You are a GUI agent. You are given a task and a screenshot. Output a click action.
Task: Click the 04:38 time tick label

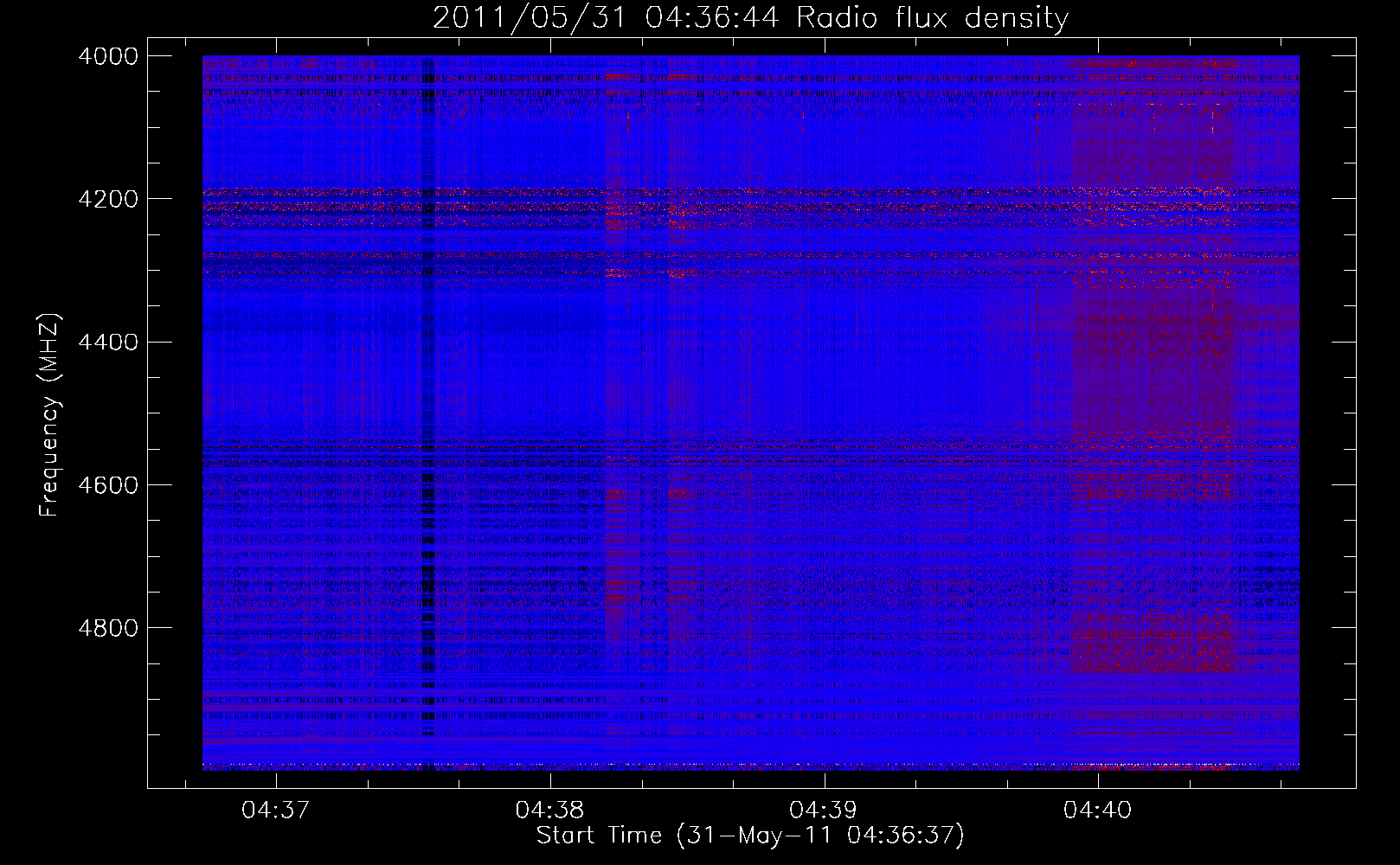click(x=550, y=811)
